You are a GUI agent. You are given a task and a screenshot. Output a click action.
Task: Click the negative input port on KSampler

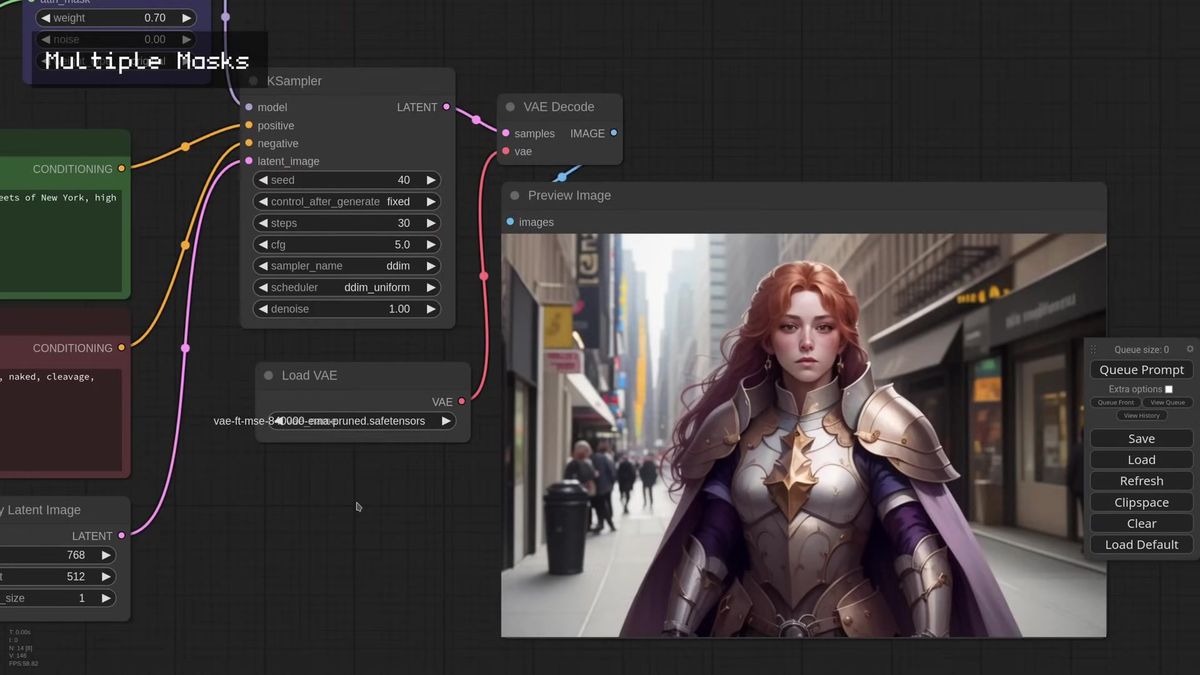tap(249, 143)
